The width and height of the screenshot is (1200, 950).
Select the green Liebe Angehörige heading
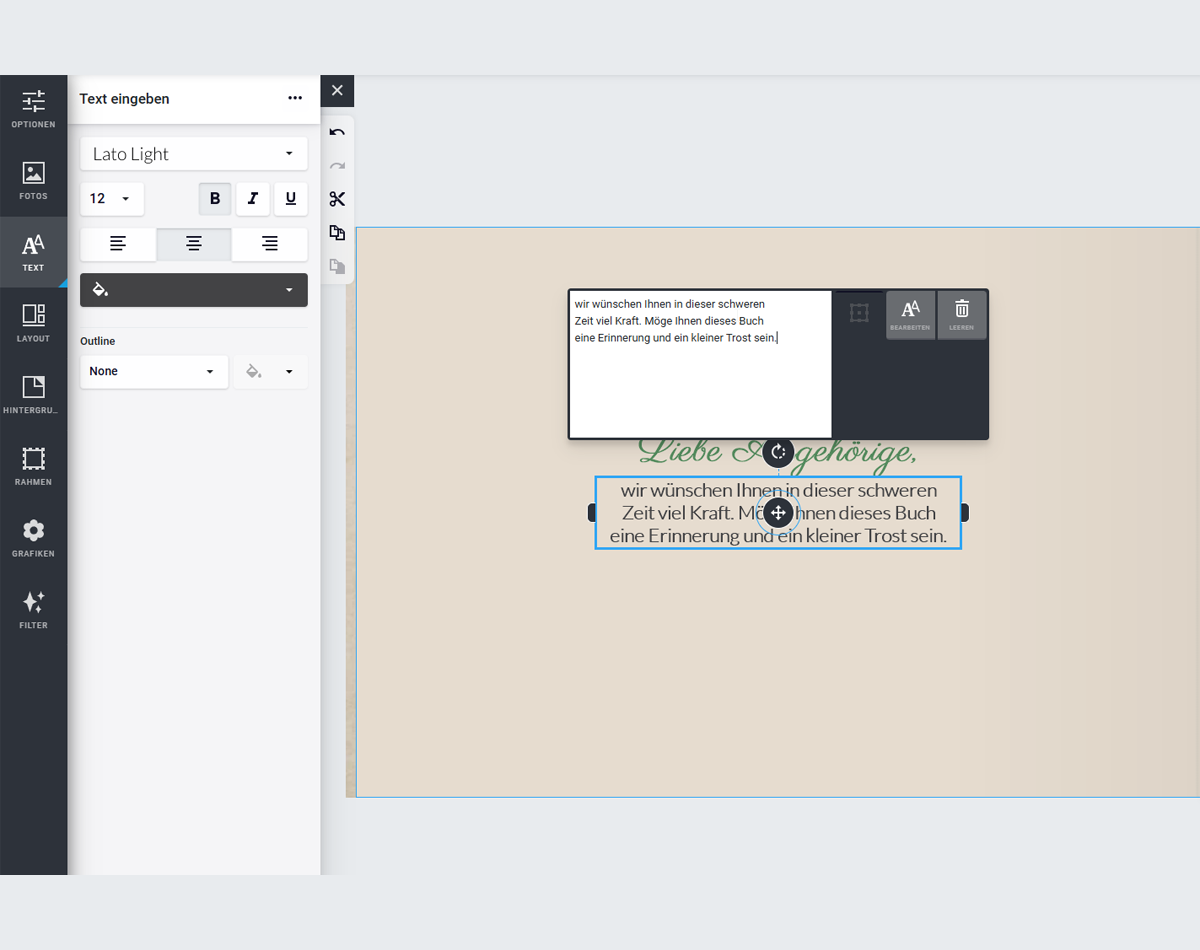coord(777,453)
